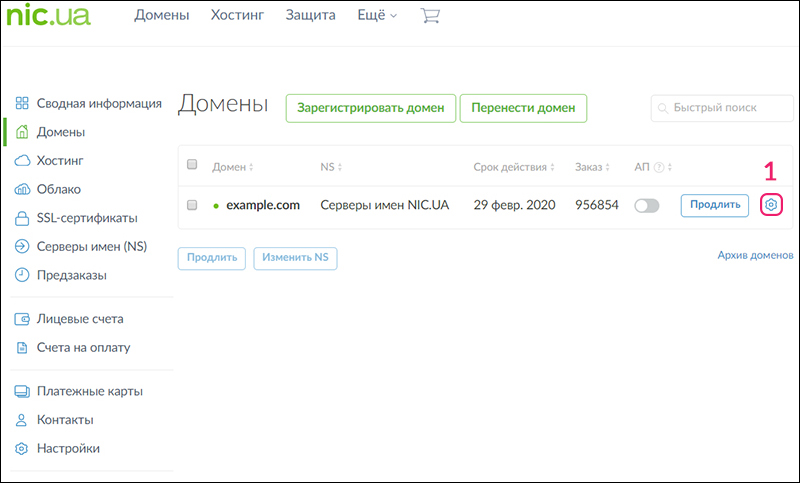Click the Перенести домен button

(523, 108)
